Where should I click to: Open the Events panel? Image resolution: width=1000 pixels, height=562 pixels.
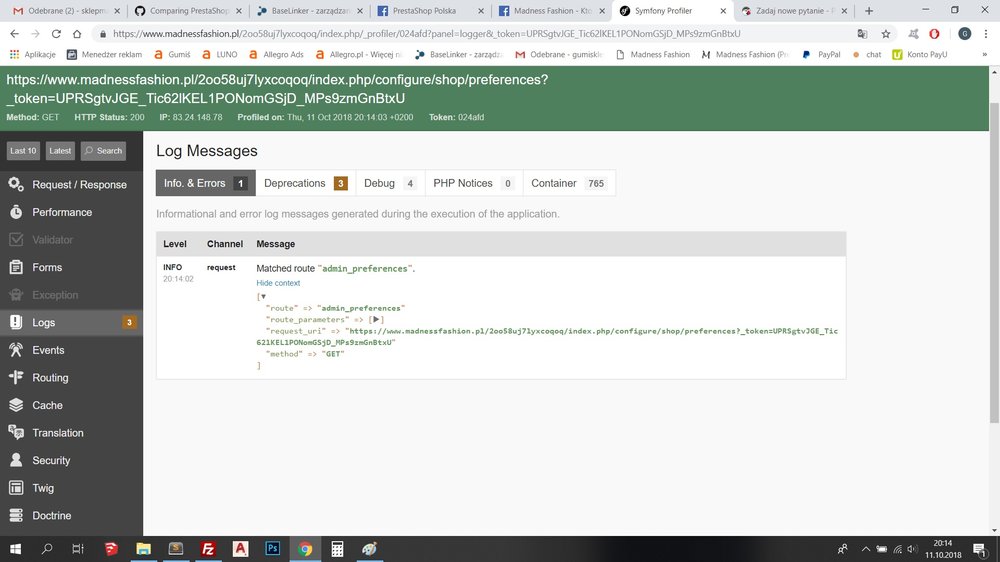coord(71,350)
